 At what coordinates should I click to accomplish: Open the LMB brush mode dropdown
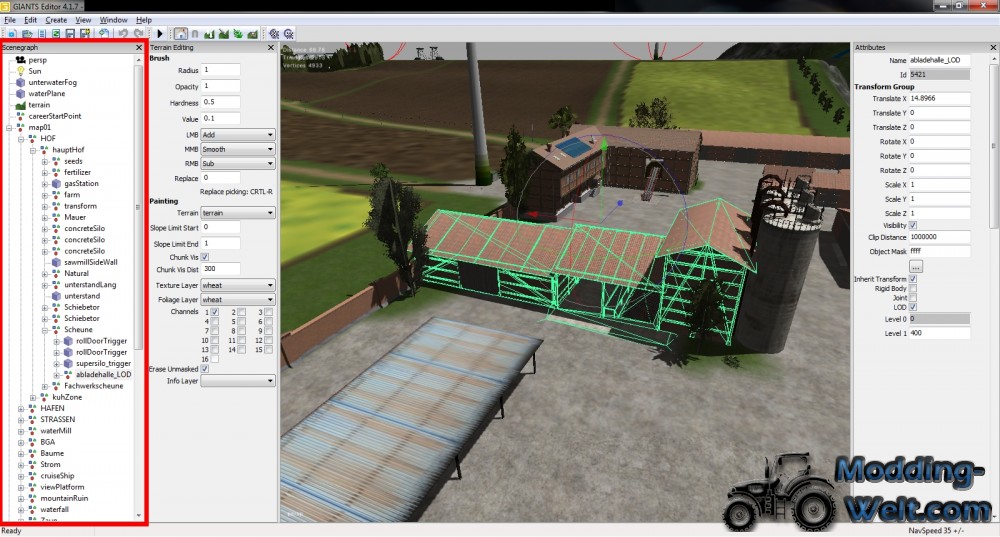(x=238, y=134)
